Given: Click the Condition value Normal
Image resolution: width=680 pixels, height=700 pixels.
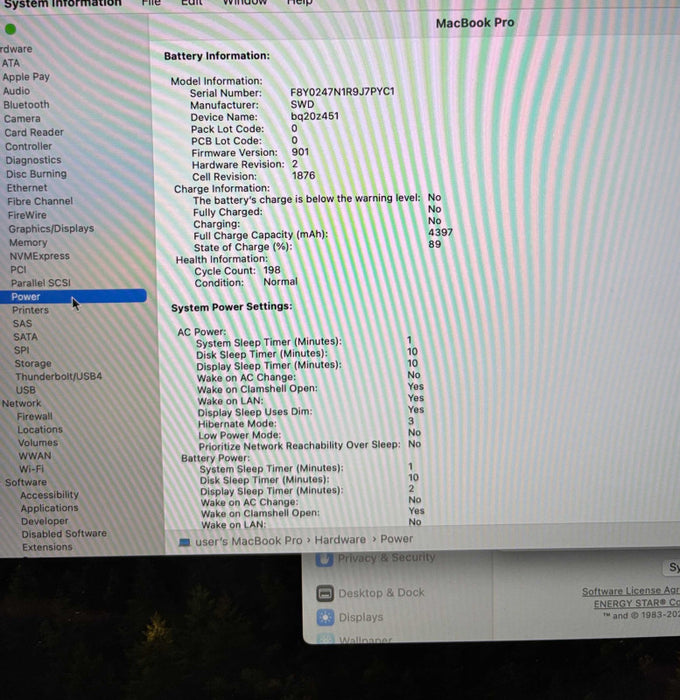Looking at the screenshot, I should coord(280,282).
